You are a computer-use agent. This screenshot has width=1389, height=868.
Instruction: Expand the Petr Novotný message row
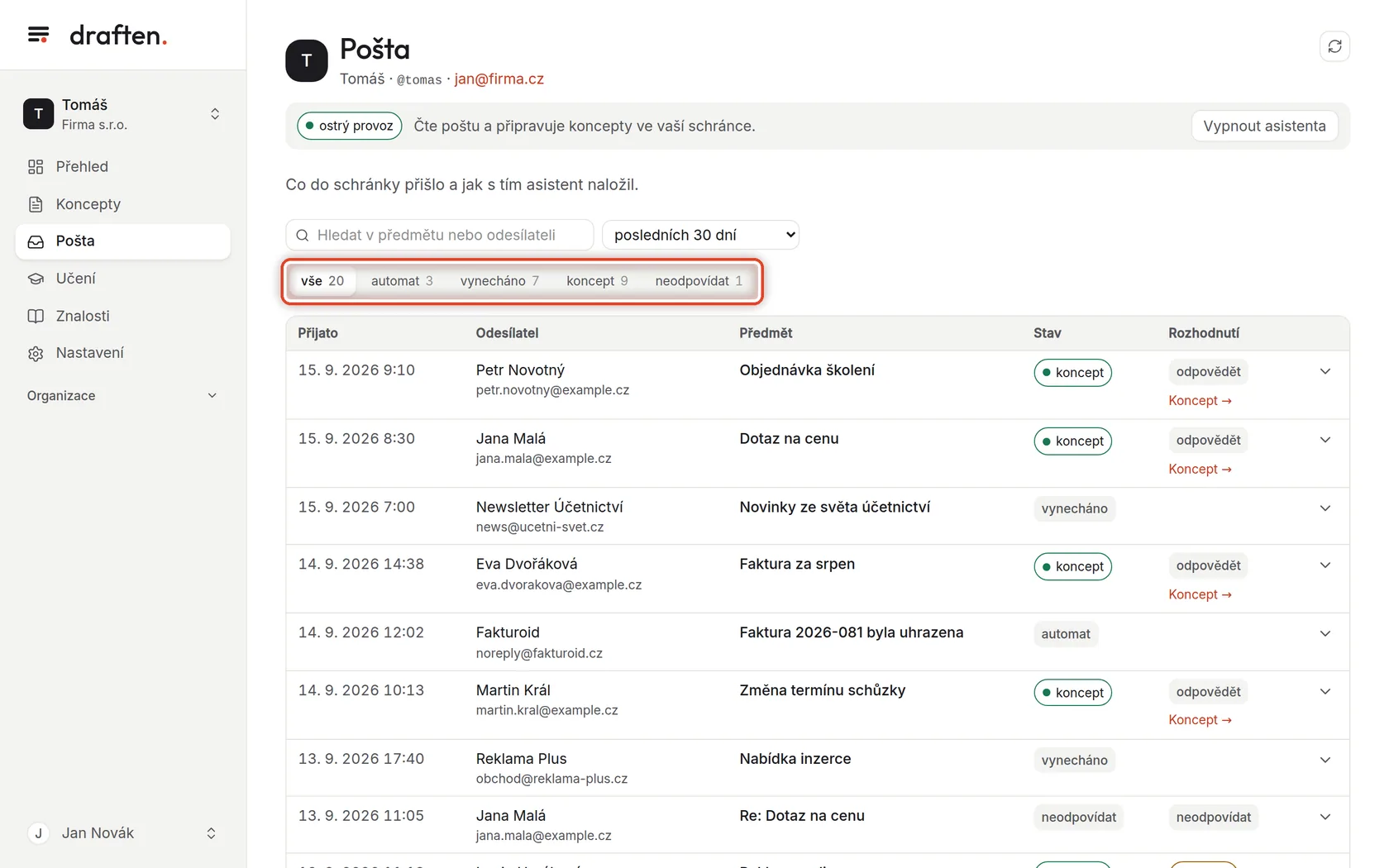1325,371
